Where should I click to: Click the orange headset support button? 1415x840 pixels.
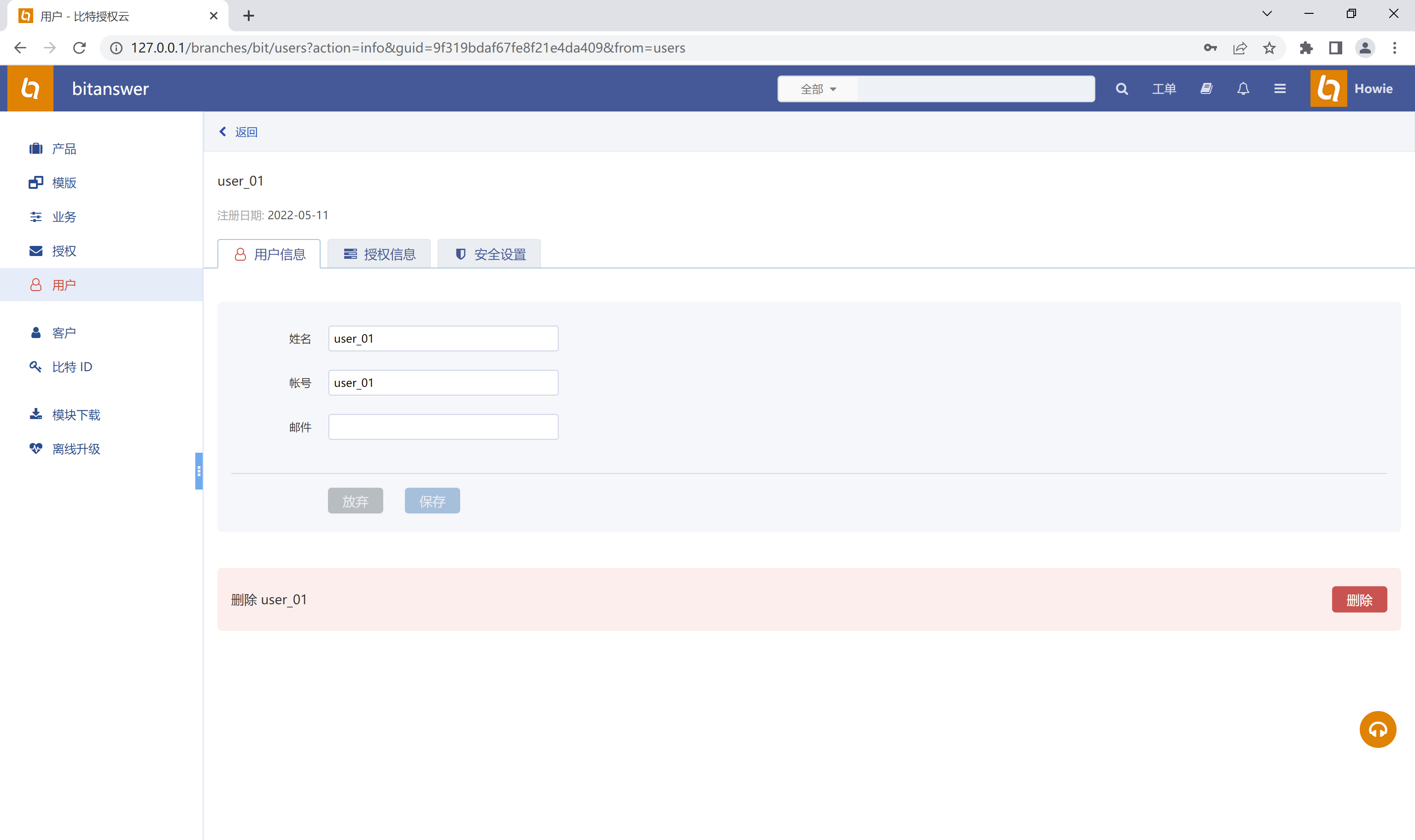pyautogui.click(x=1377, y=729)
